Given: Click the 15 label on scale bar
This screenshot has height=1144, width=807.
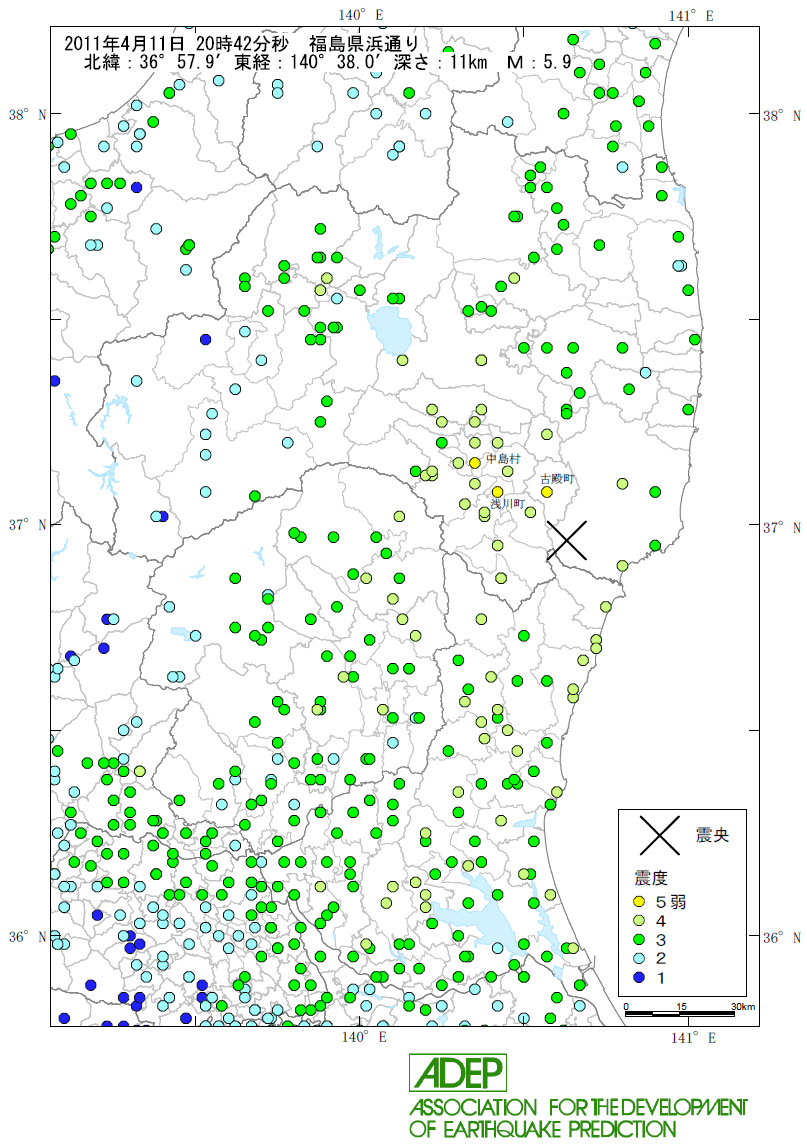Looking at the screenshot, I should 681,1007.
